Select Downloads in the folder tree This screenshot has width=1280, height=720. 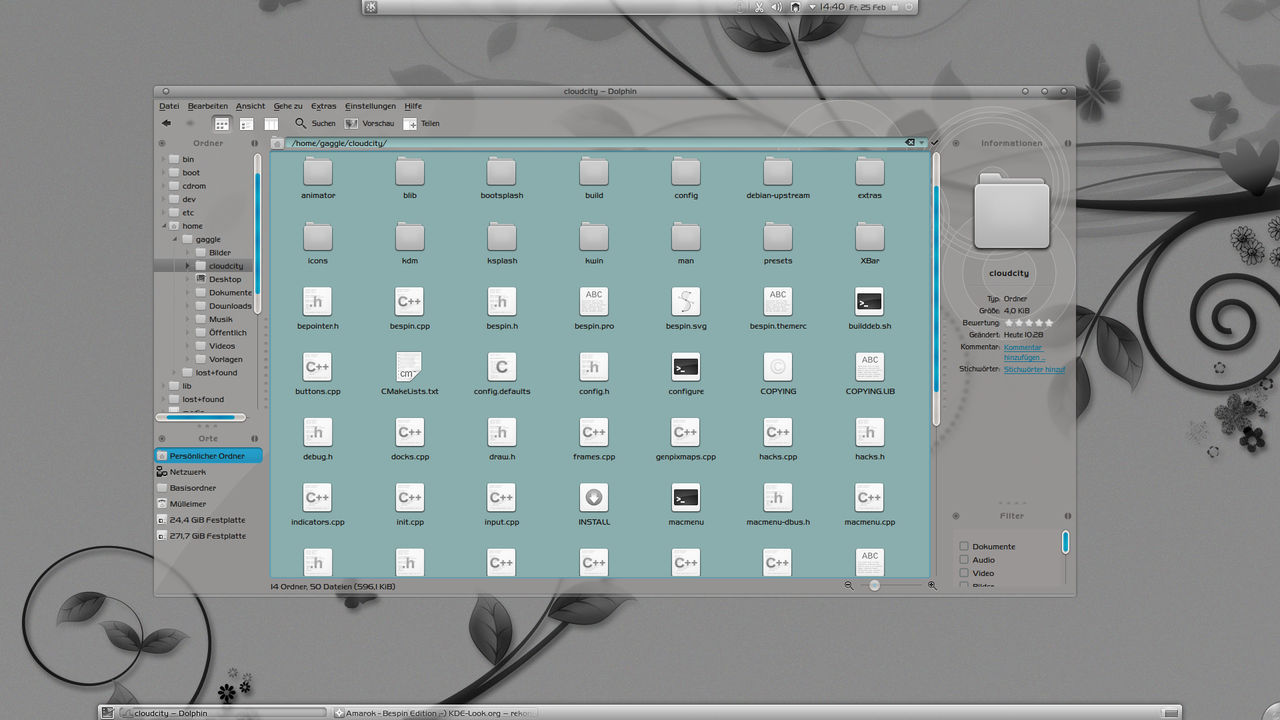click(x=230, y=306)
